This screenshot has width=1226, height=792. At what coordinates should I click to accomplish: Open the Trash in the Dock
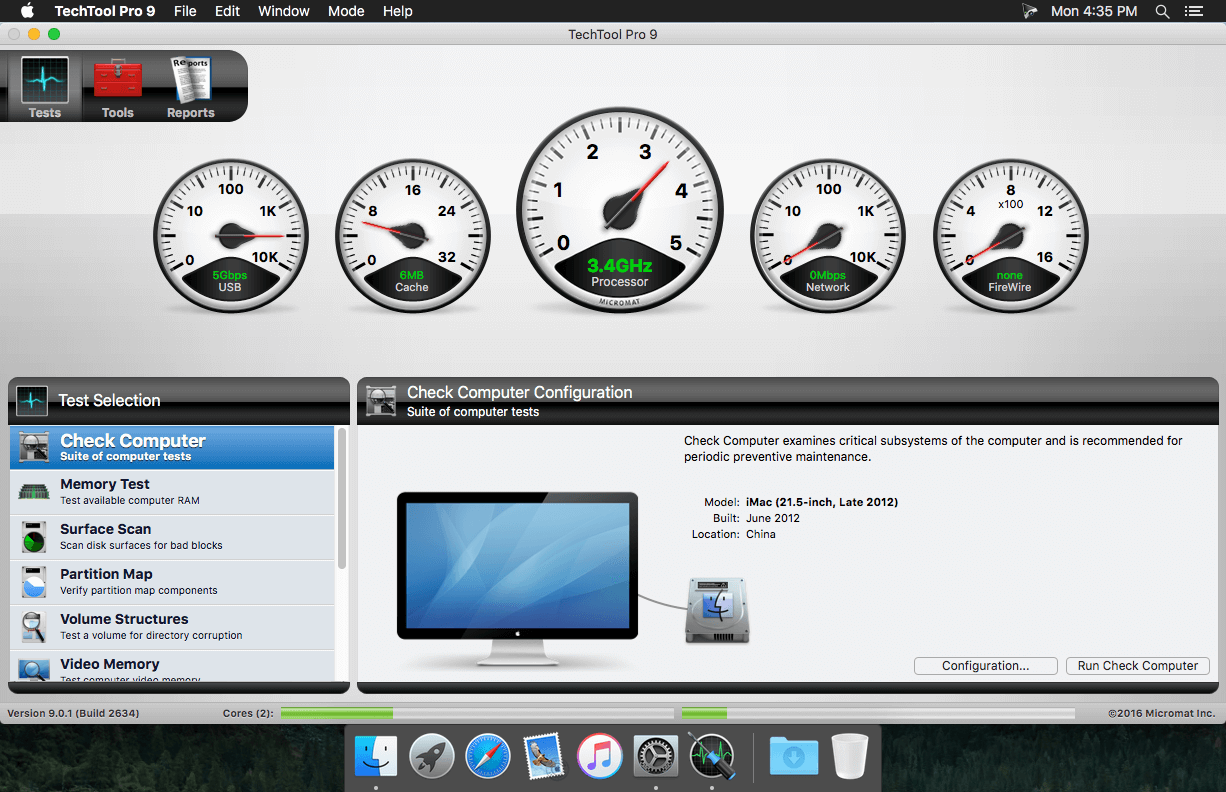pos(850,756)
